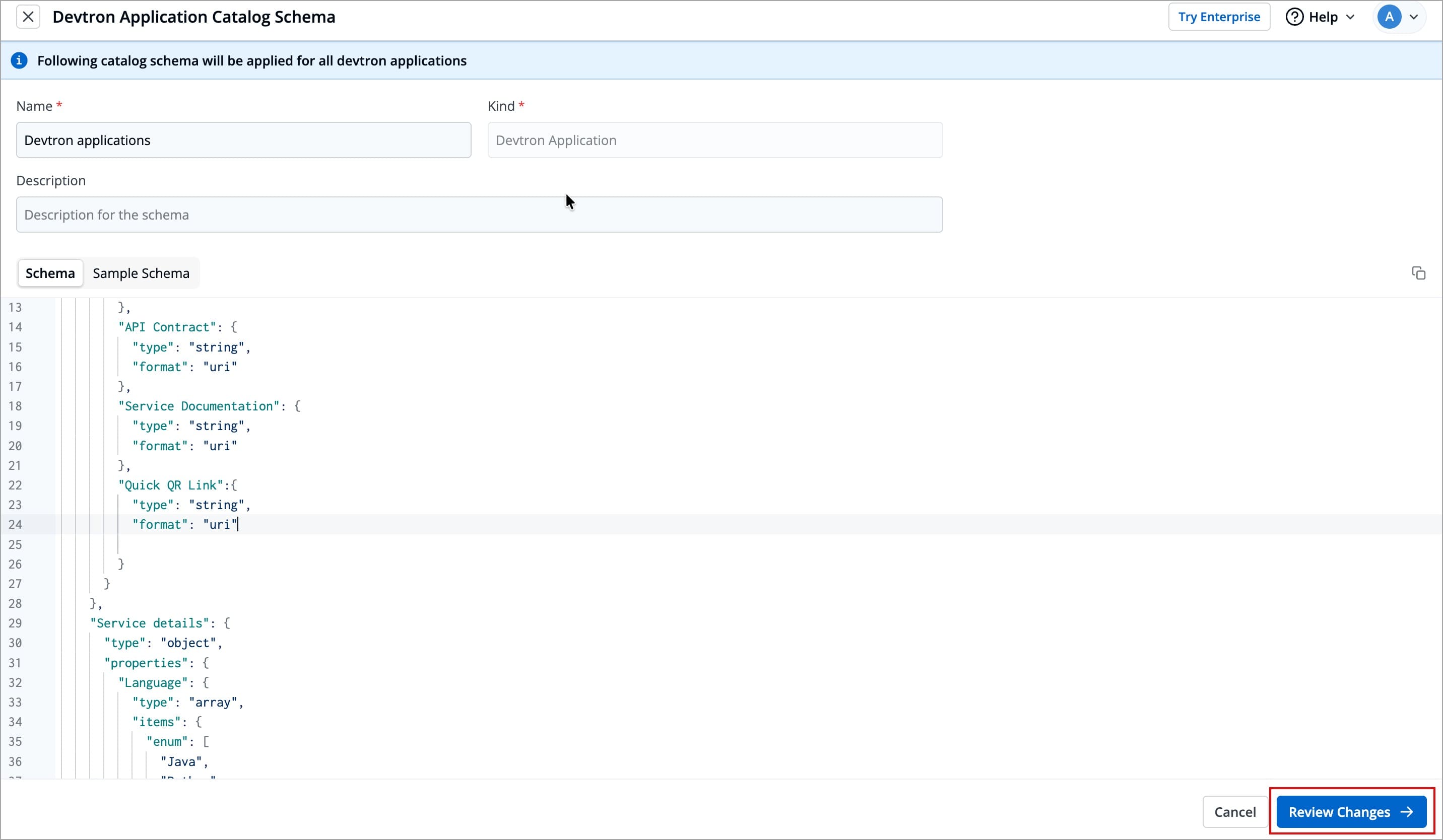Image resolution: width=1443 pixels, height=840 pixels.
Task: Click the Try Enterprise button
Action: tap(1219, 17)
